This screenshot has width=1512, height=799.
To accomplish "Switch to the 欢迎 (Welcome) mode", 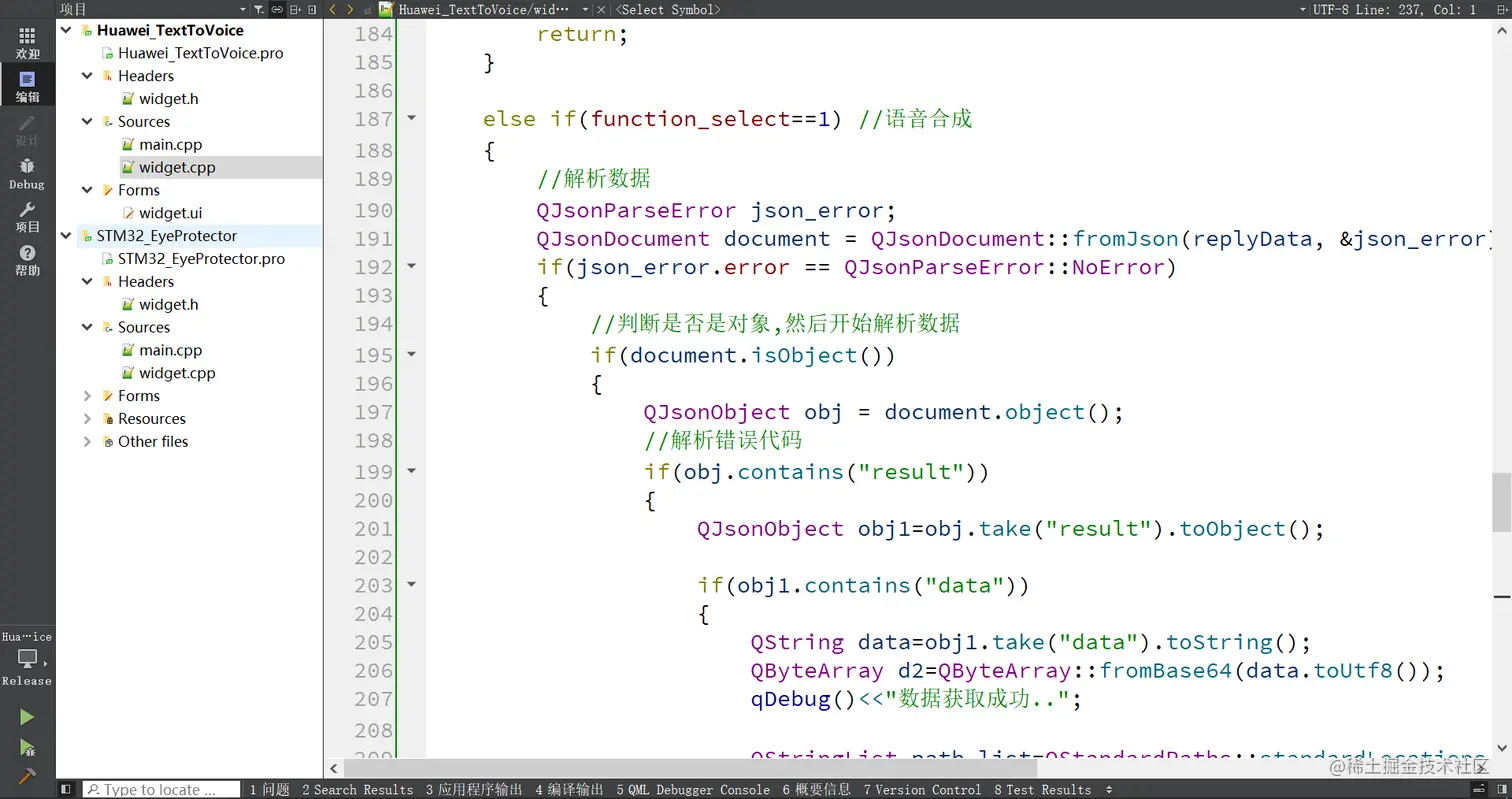I will 26,44.
